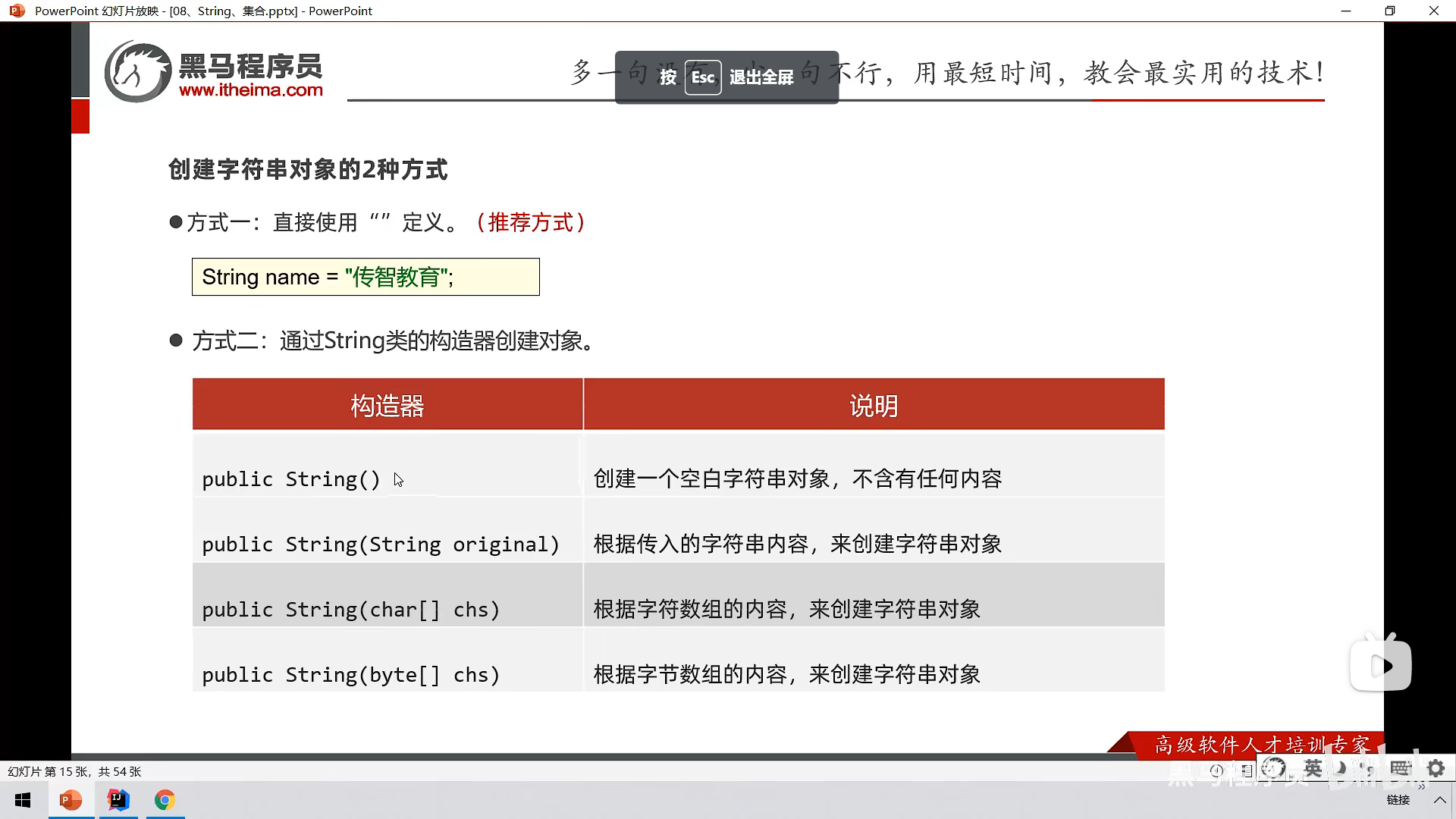Click the 构造器 table header cell

tap(387, 405)
